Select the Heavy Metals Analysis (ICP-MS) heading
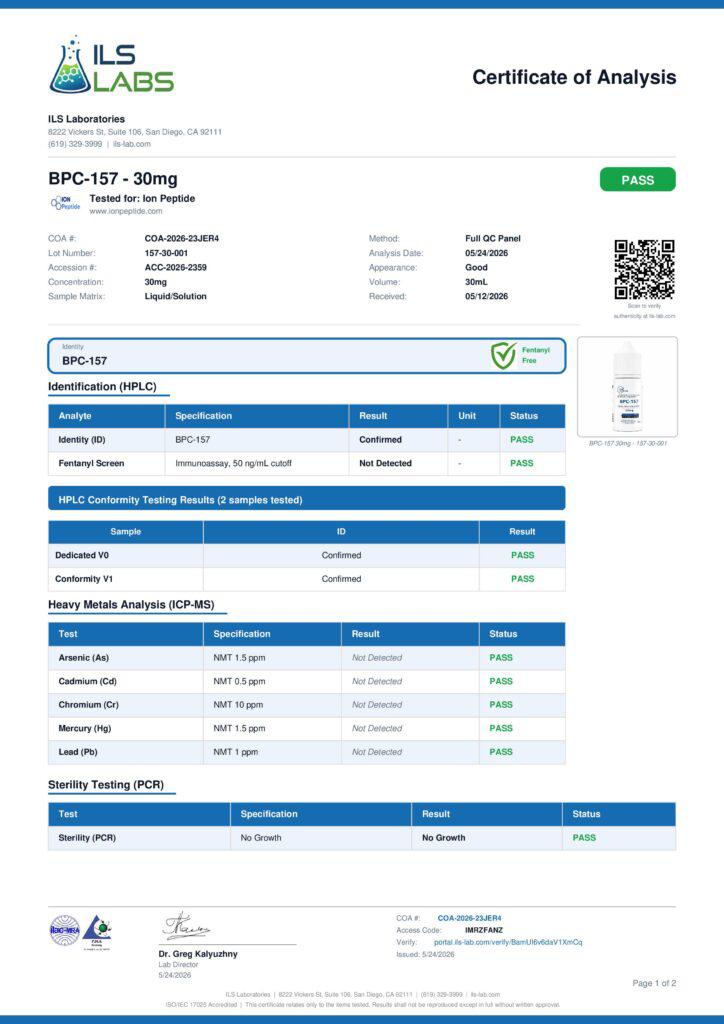This screenshot has height=1024, width=724. [131, 605]
